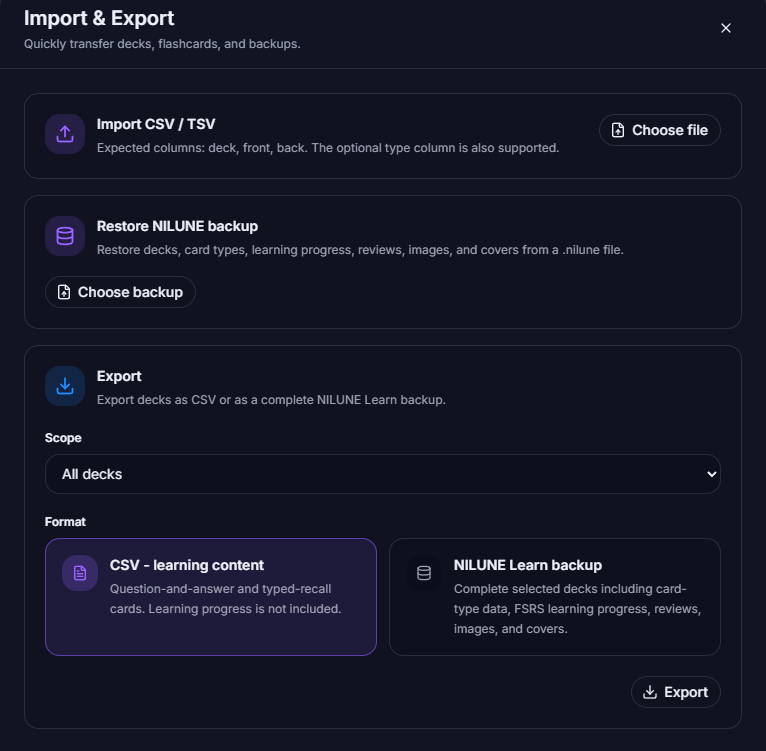This screenshot has width=766, height=751.
Task: Close the Import & Export dialog
Action: coord(725,28)
